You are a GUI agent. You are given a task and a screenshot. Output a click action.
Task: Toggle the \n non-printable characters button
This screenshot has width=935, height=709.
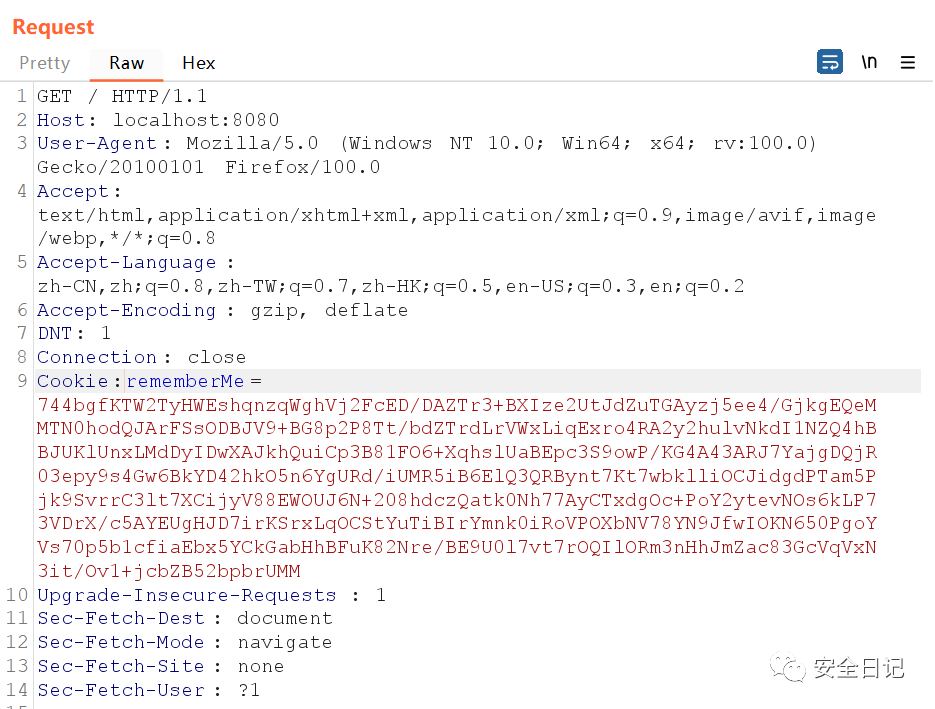point(869,62)
